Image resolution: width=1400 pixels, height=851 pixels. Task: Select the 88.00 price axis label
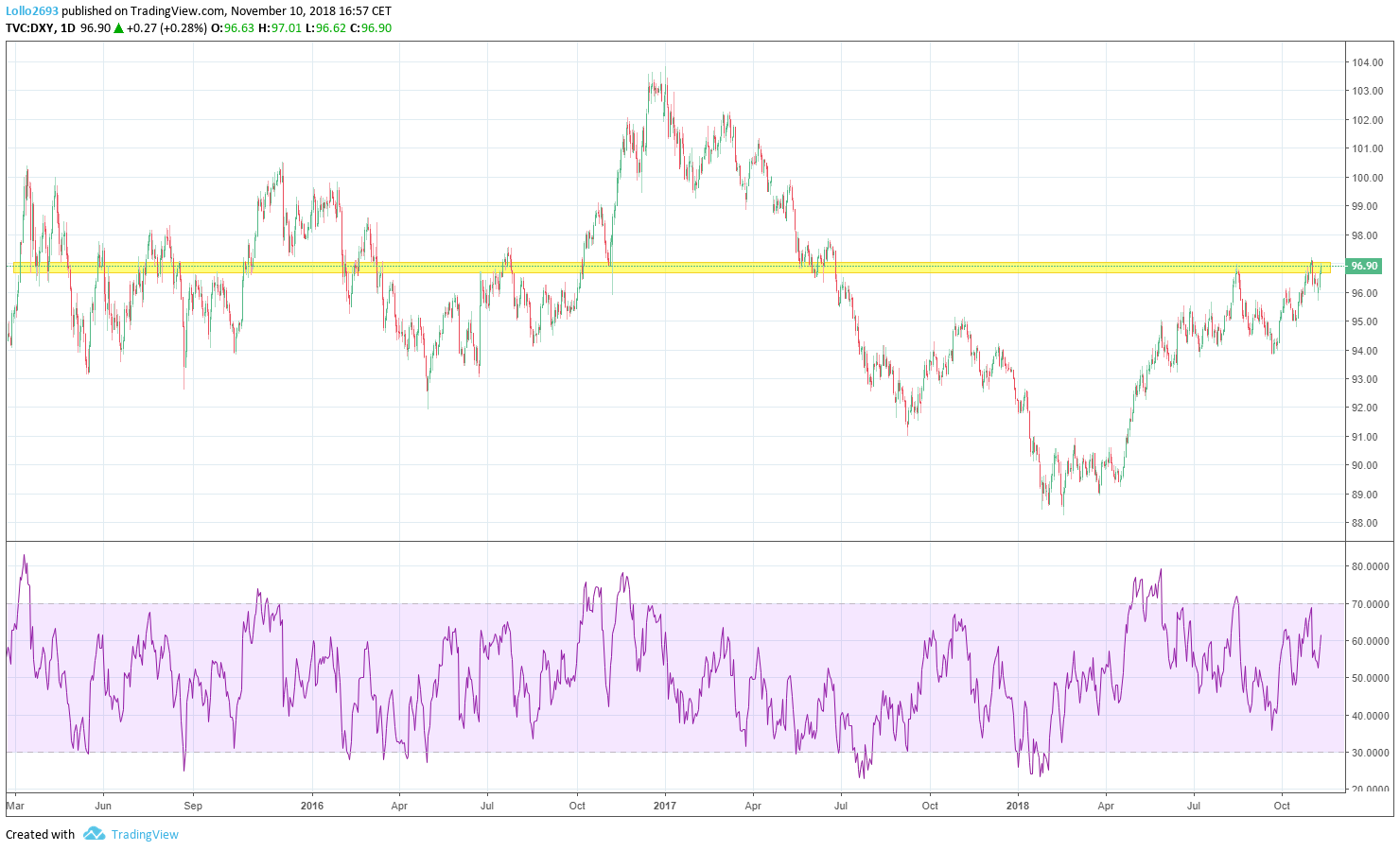[1367, 523]
